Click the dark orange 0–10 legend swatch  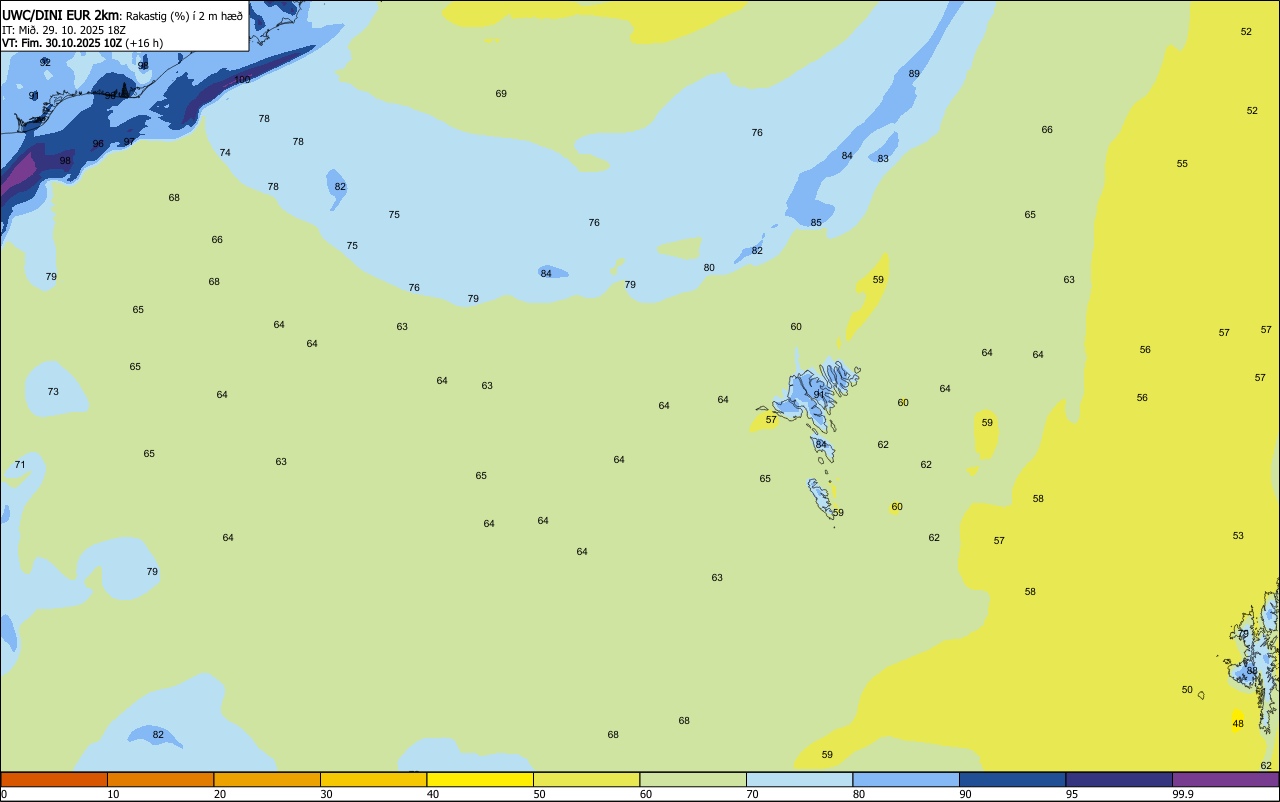click(x=54, y=779)
